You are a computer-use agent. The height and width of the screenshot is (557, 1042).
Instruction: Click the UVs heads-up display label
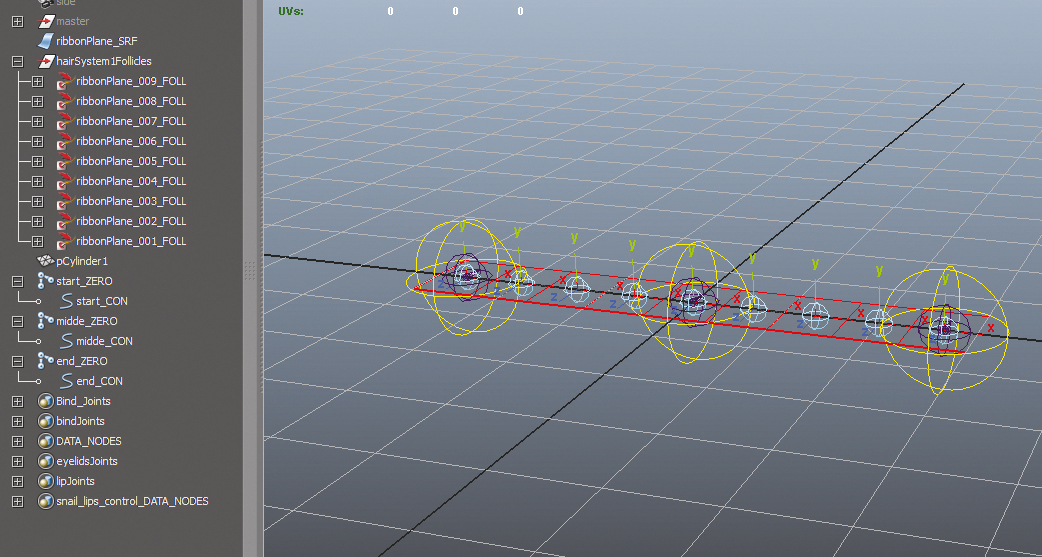click(x=291, y=11)
